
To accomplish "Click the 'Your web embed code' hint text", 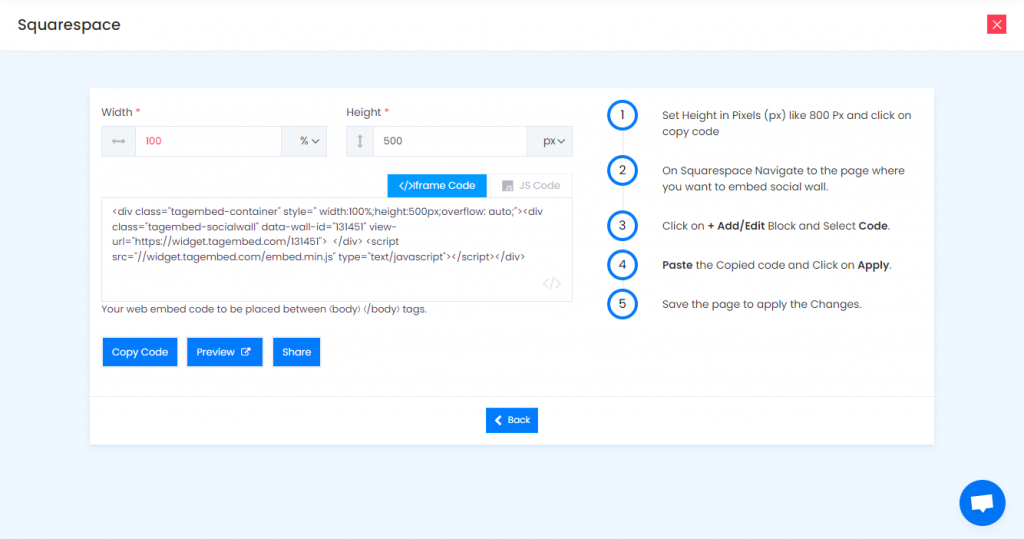I will [264, 309].
